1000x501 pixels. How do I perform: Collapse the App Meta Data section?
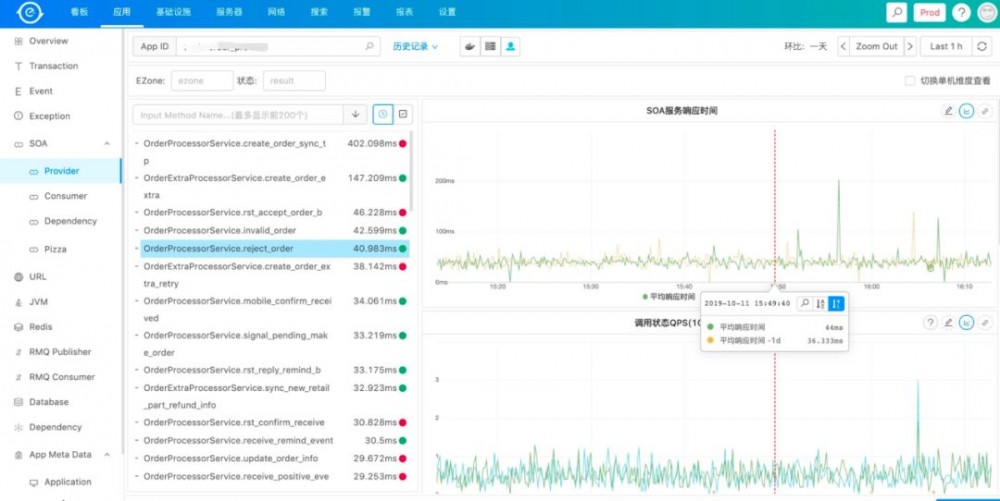tap(107, 454)
